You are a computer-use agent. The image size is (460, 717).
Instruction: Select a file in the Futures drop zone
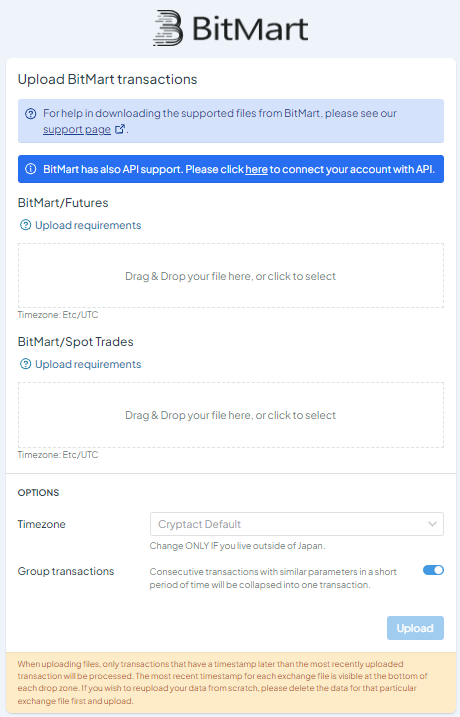click(231, 276)
